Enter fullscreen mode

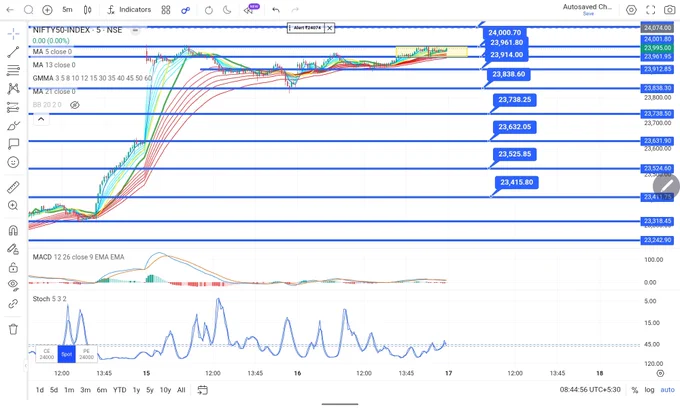tap(651, 10)
